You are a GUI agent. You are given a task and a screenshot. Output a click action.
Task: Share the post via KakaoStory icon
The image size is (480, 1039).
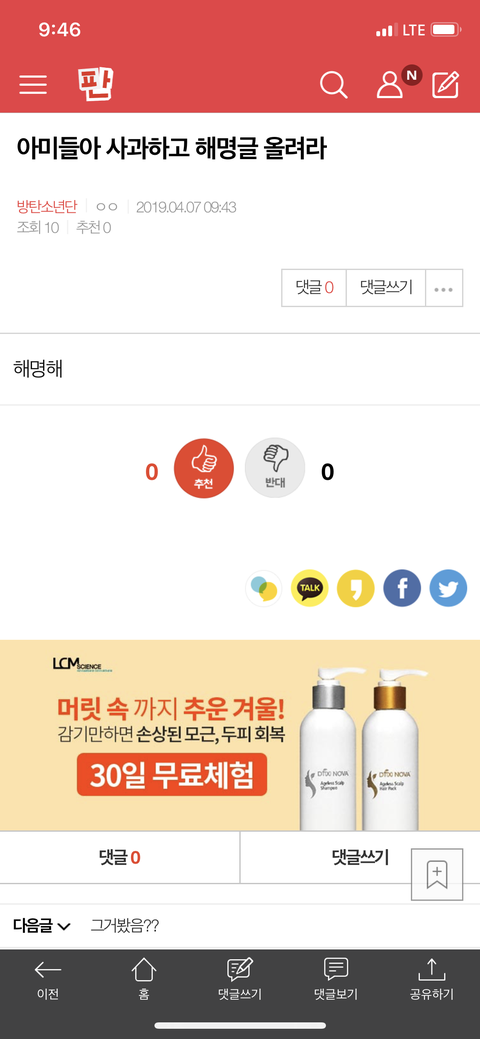[x=356, y=588]
